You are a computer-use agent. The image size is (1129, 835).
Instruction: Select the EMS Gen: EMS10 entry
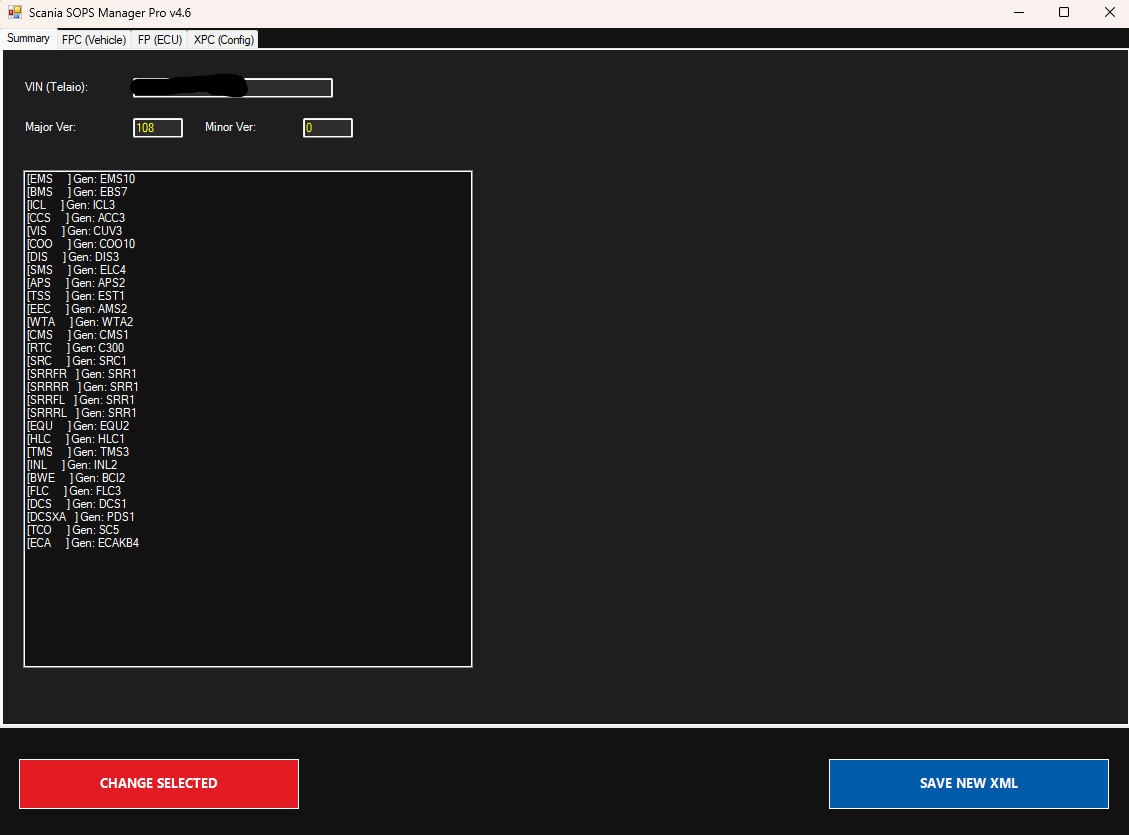click(81, 179)
